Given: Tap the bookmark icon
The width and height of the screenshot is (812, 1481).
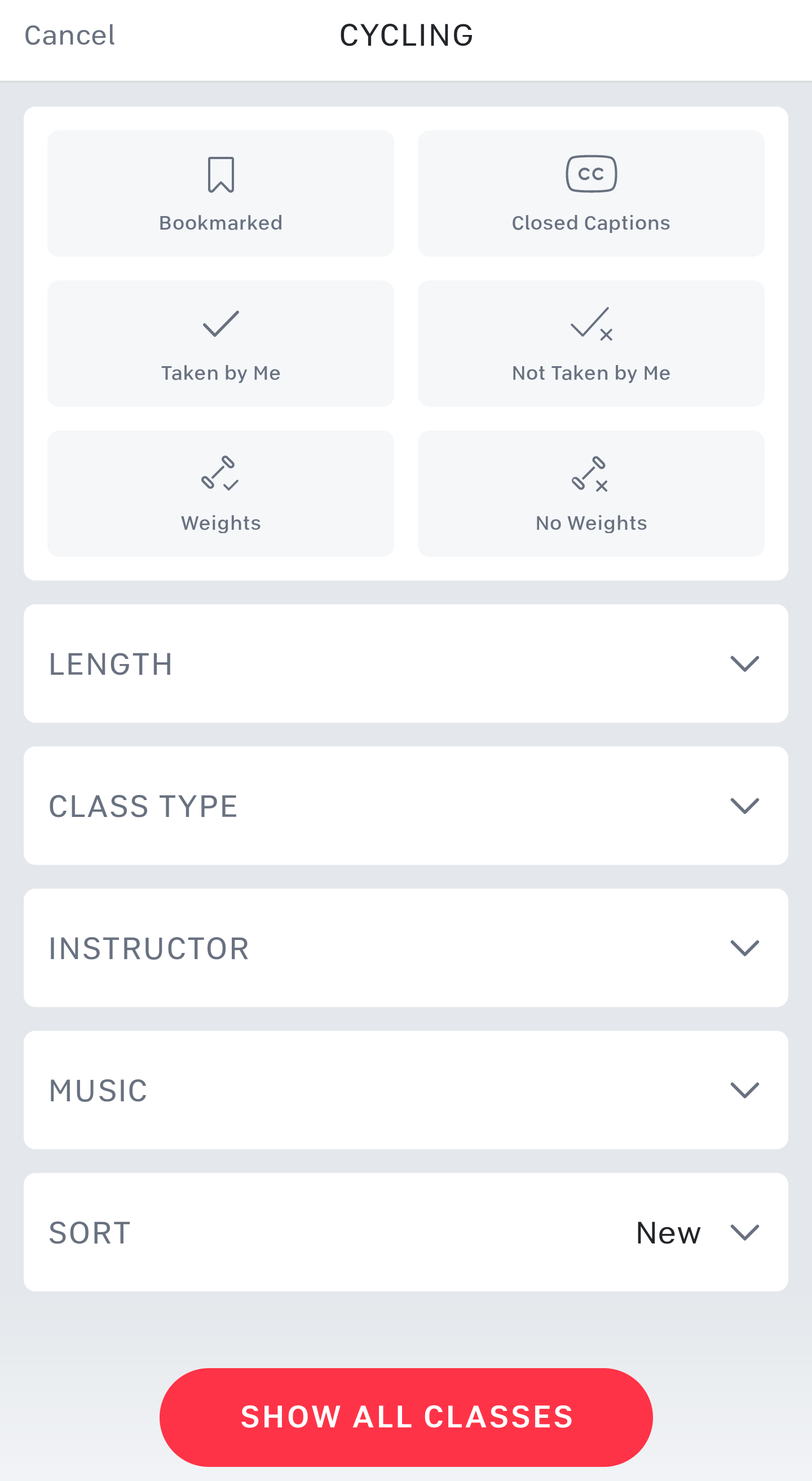Looking at the screenshot, I should tap(220, 174).
